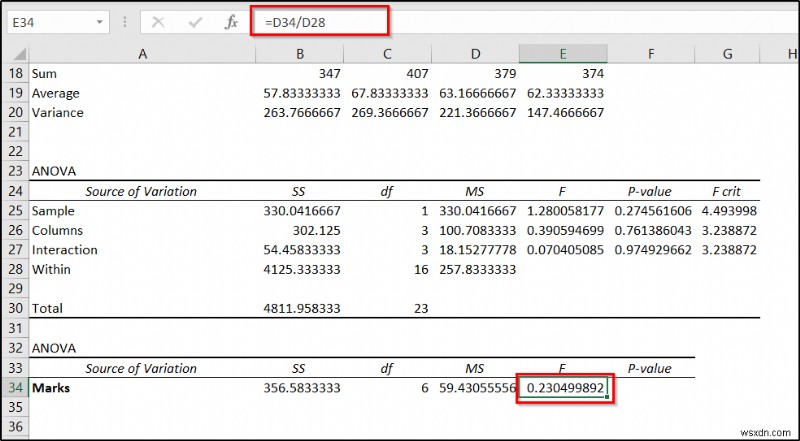The image size is (800, 441).
Task: Click Within SS value 4125.333333
Action: [302, 269]
